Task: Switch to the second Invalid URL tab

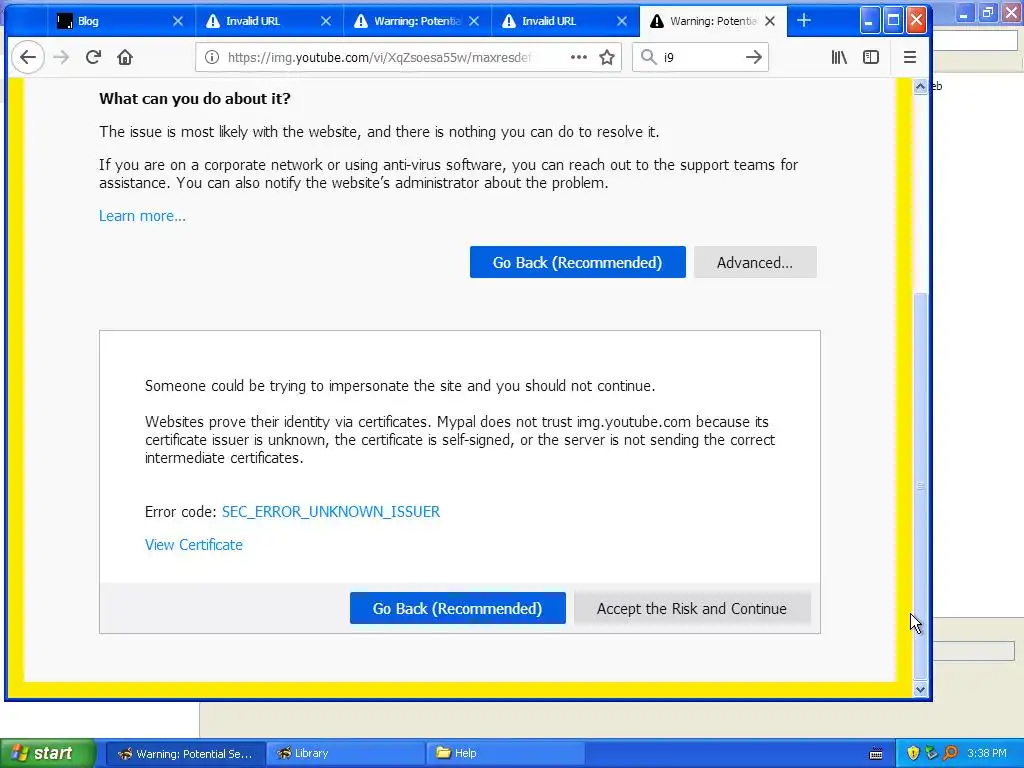Action: click(565, 22)
